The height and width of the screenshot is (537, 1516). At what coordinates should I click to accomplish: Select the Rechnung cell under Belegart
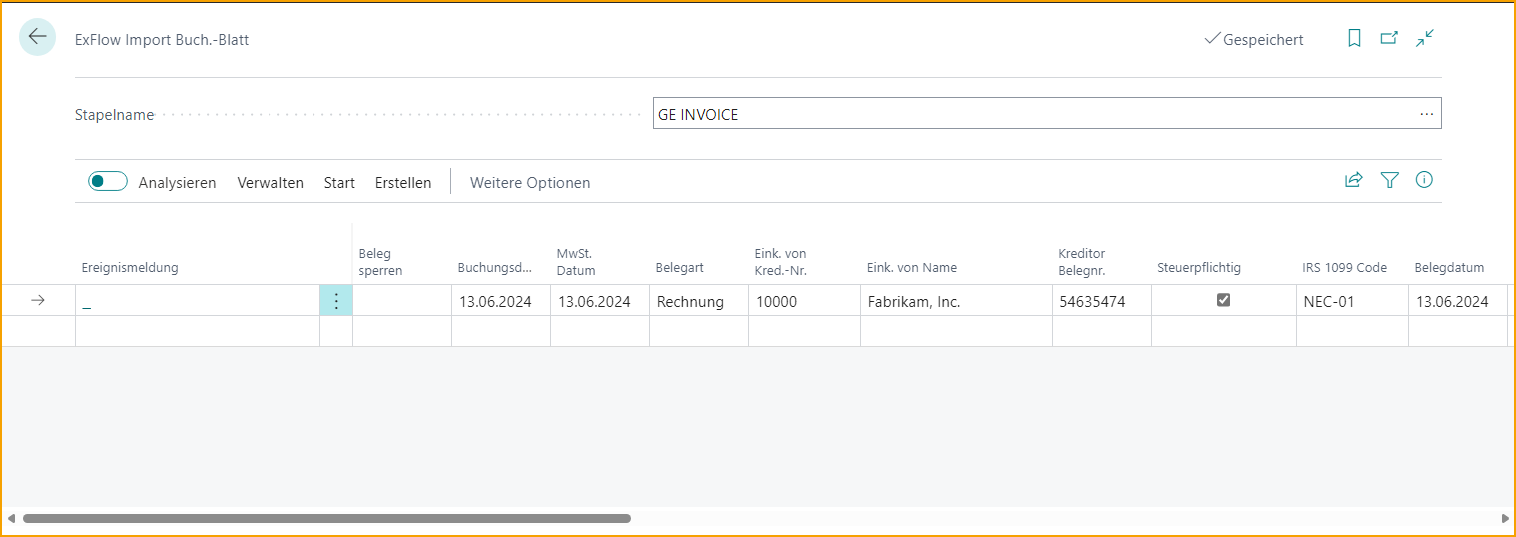[699, 301]
